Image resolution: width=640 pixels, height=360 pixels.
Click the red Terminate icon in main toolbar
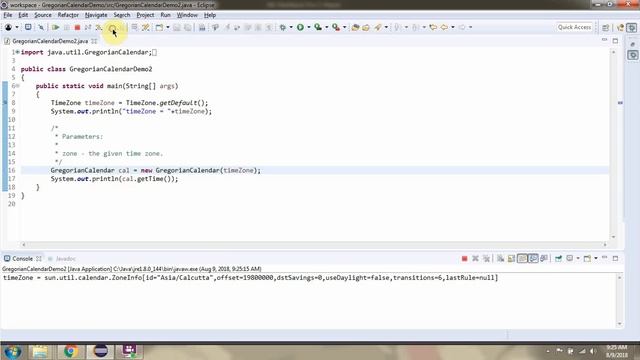[x=77, y=27]
